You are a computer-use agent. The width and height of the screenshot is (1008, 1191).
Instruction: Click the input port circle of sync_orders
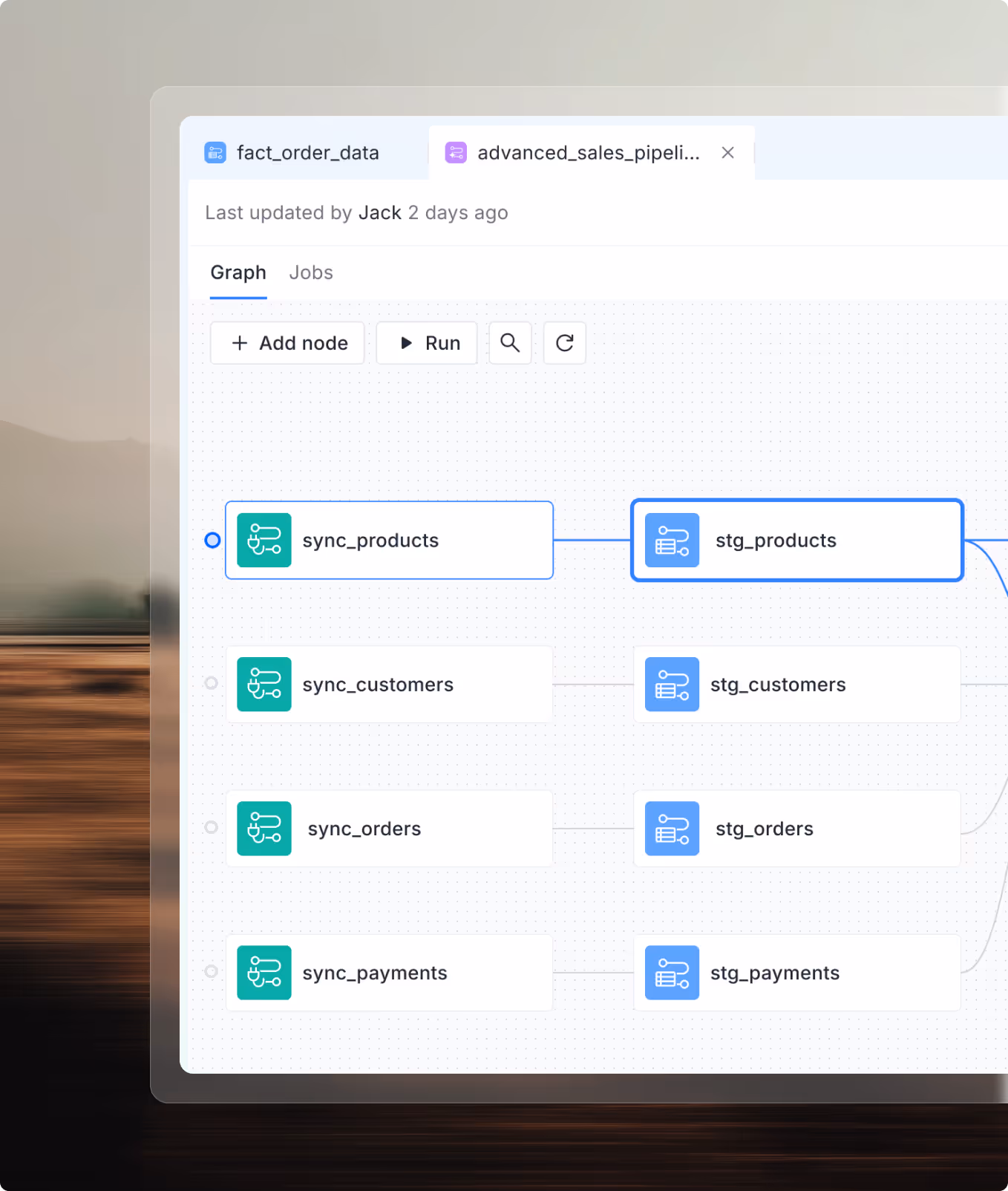[212, 827]
